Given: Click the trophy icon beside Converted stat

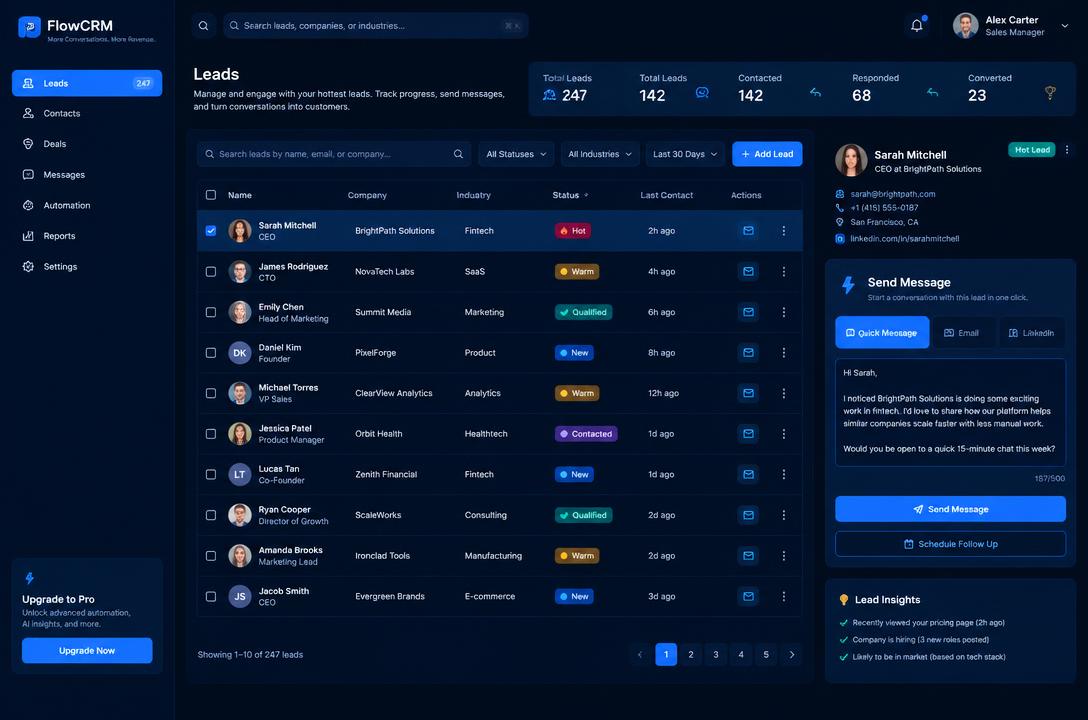Looking at the screenshot, I should 1050,92.
